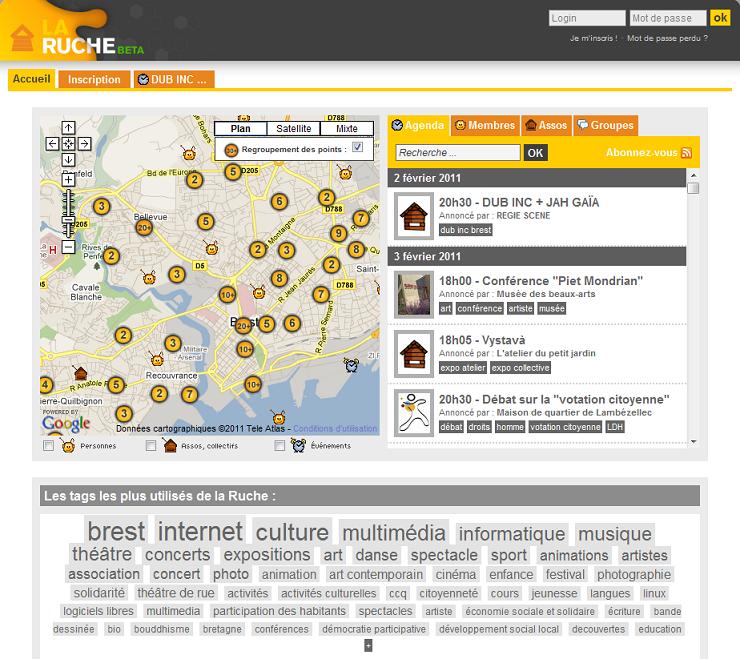Click the "multimédia" tag in tag cloud
Image resolution: width=740 pixels, height=659 pixels.
click(394, 533)
